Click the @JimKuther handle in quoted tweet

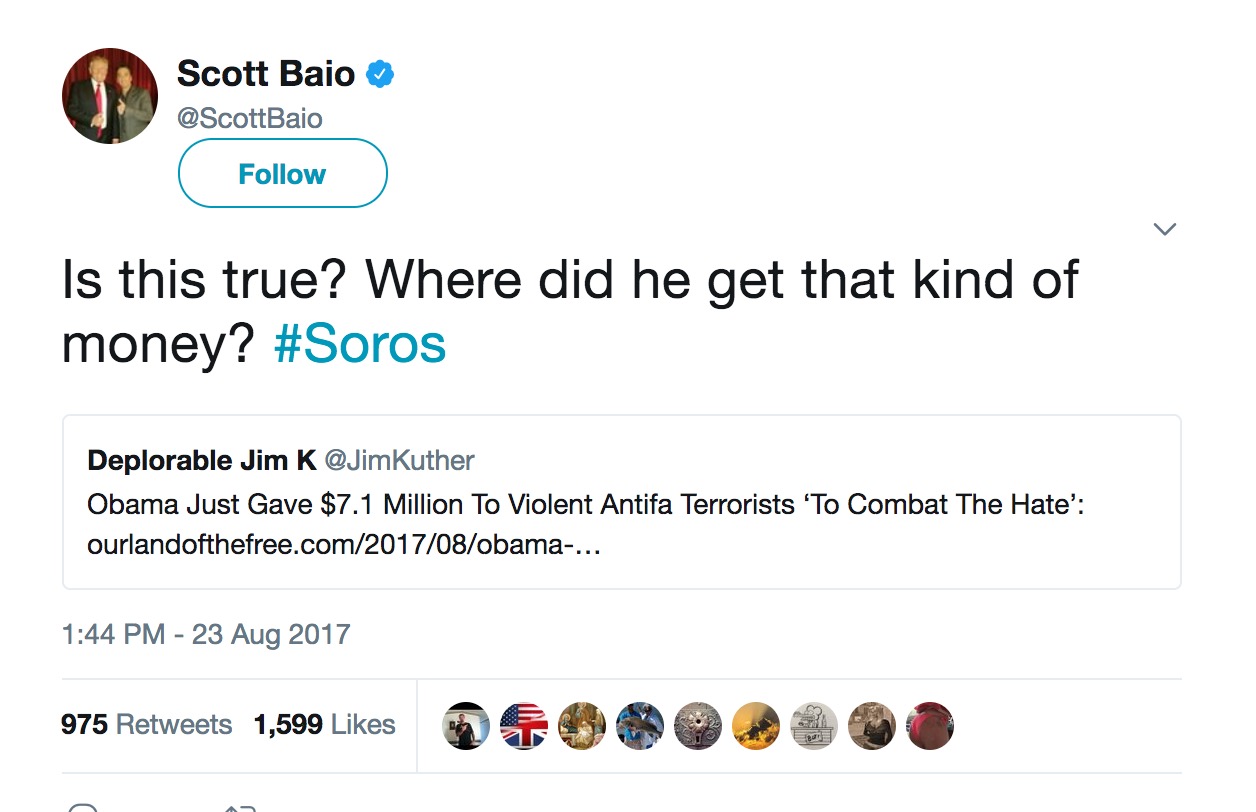point(400,460)
